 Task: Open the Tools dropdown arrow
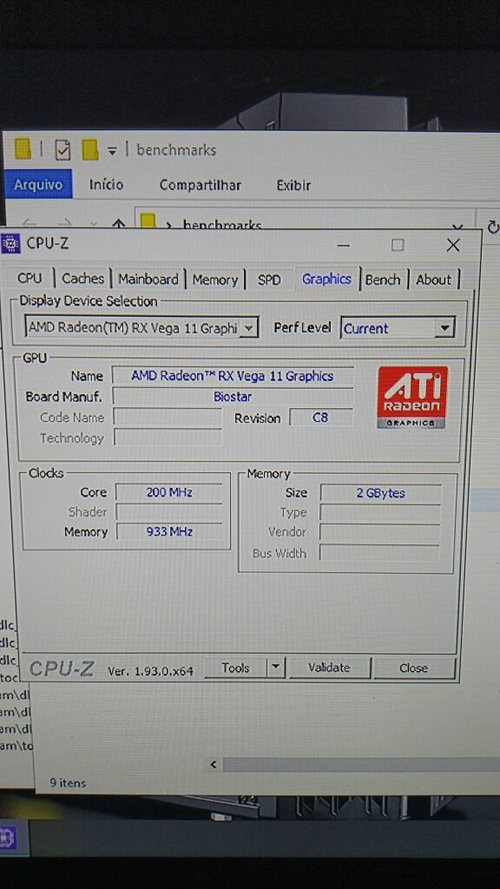point(276,668)
